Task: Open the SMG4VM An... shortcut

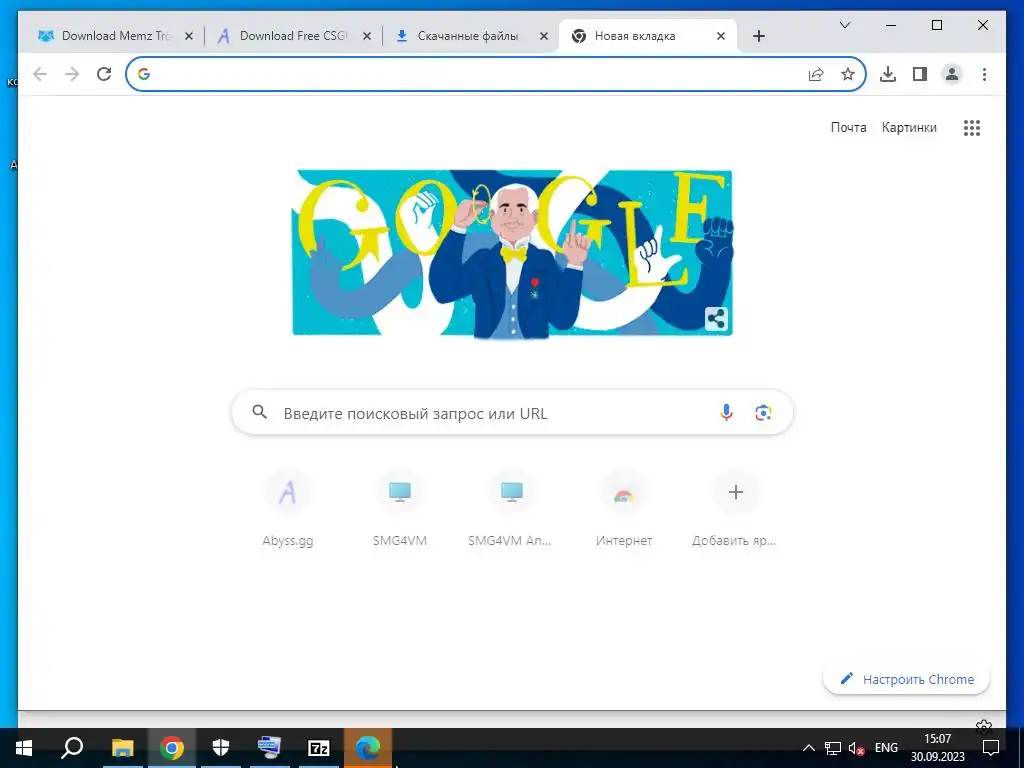Action: coord(511,508)
